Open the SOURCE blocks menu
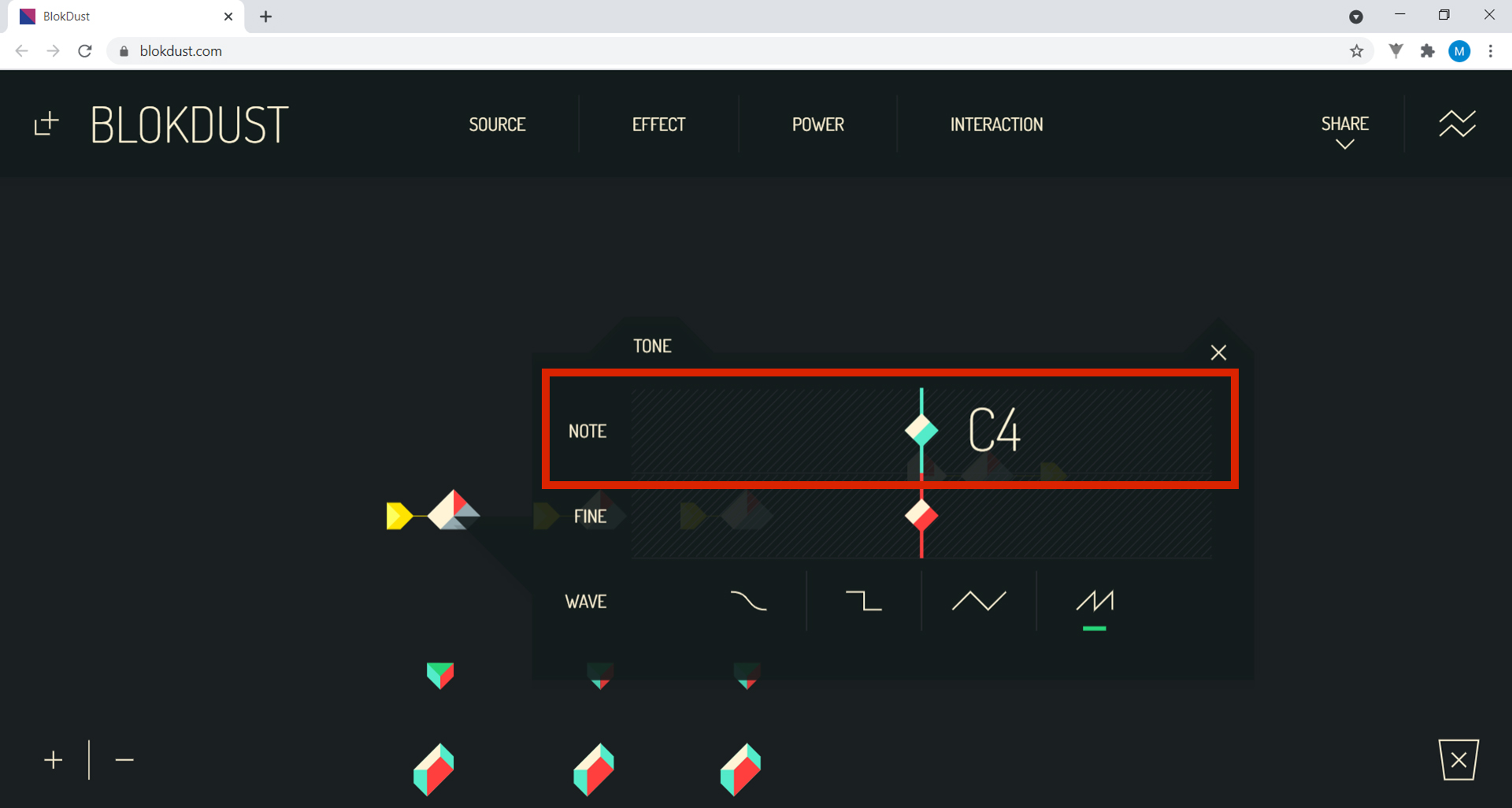Viewport: 1512px width, 808px height. click(497, 124)
